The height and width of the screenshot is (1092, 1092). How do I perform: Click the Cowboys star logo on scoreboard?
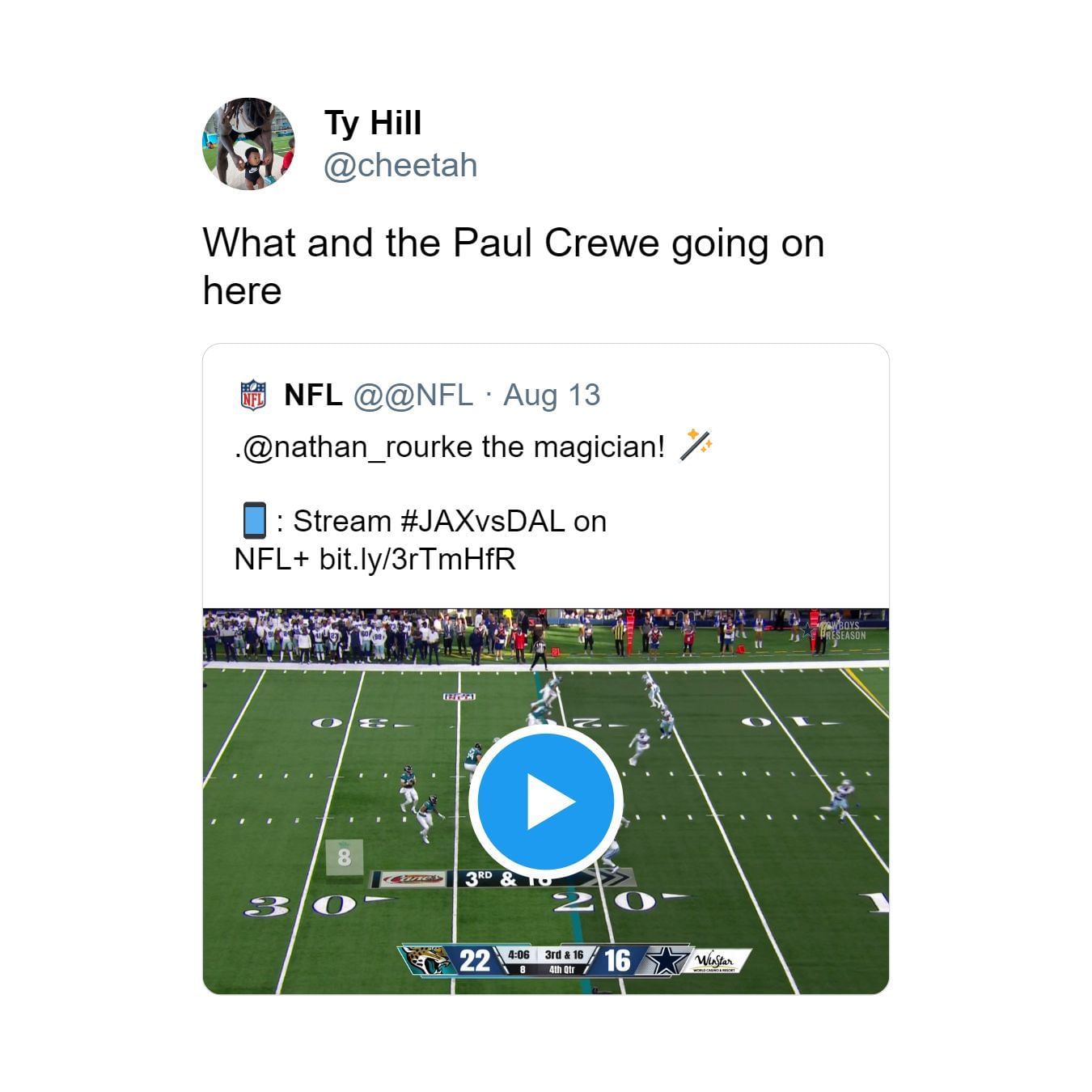[666, 960]
